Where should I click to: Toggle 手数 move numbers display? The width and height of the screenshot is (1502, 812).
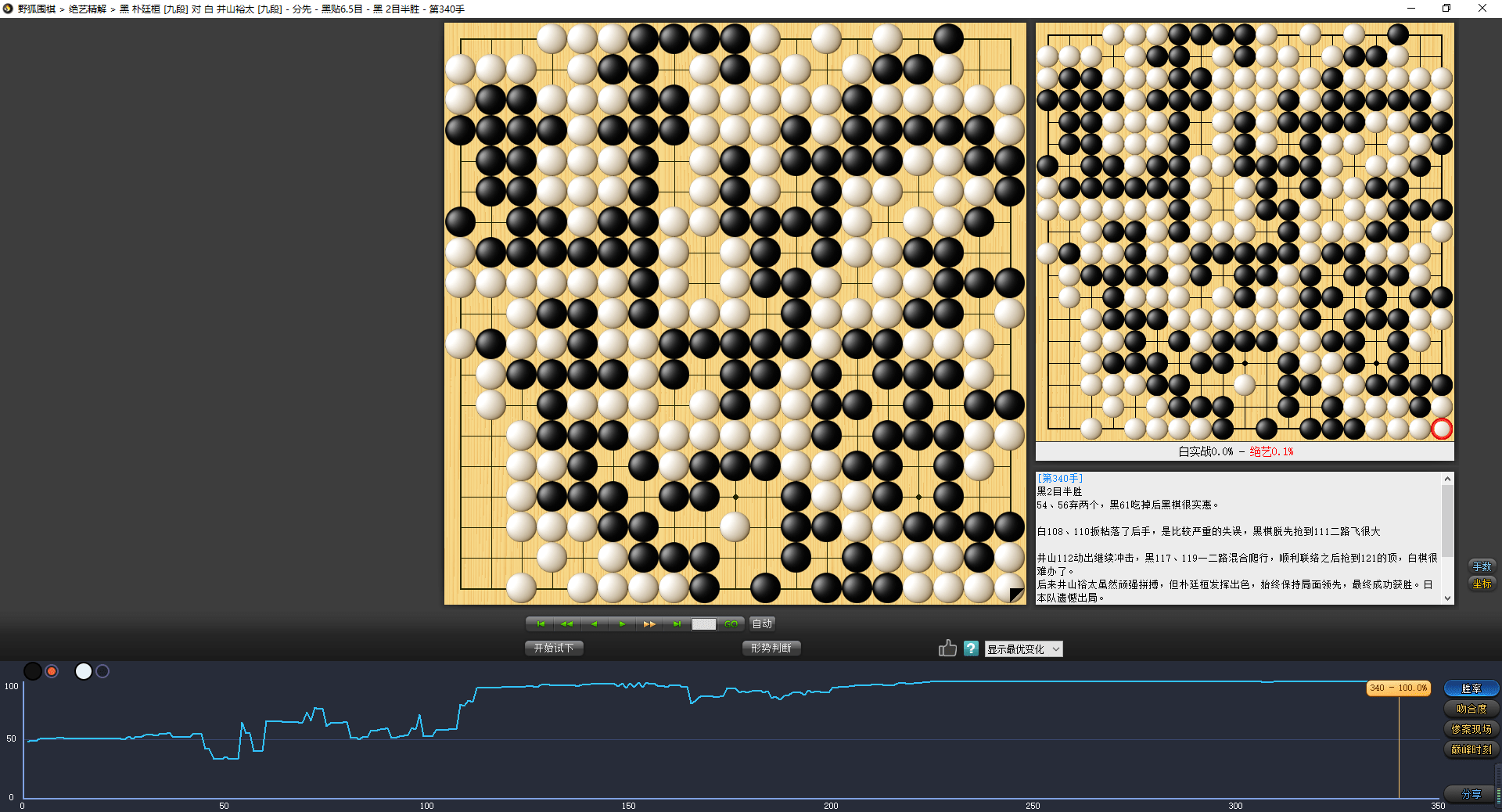click(x=1482, y=566)
